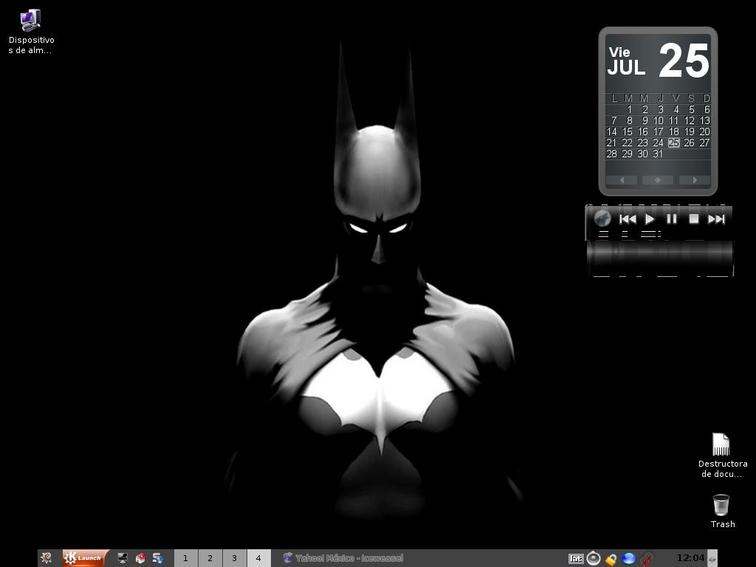Click the show desktop monitor icon in panel
This screenshot has height=567, width=756.
coord(122,558)
